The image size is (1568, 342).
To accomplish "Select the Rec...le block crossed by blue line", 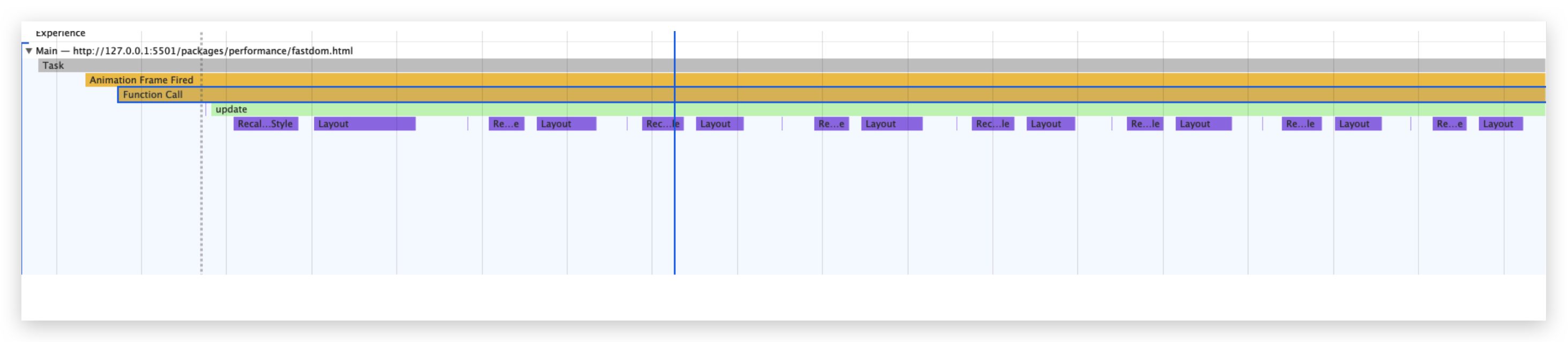I will click(x=663, y=124).
